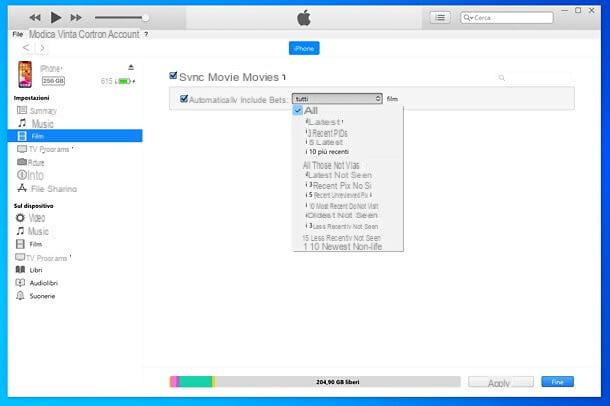610x406 pixels.
Task: Skip forward with the fast-forward button
Action: pyautogui.click(x=76, y=18)
